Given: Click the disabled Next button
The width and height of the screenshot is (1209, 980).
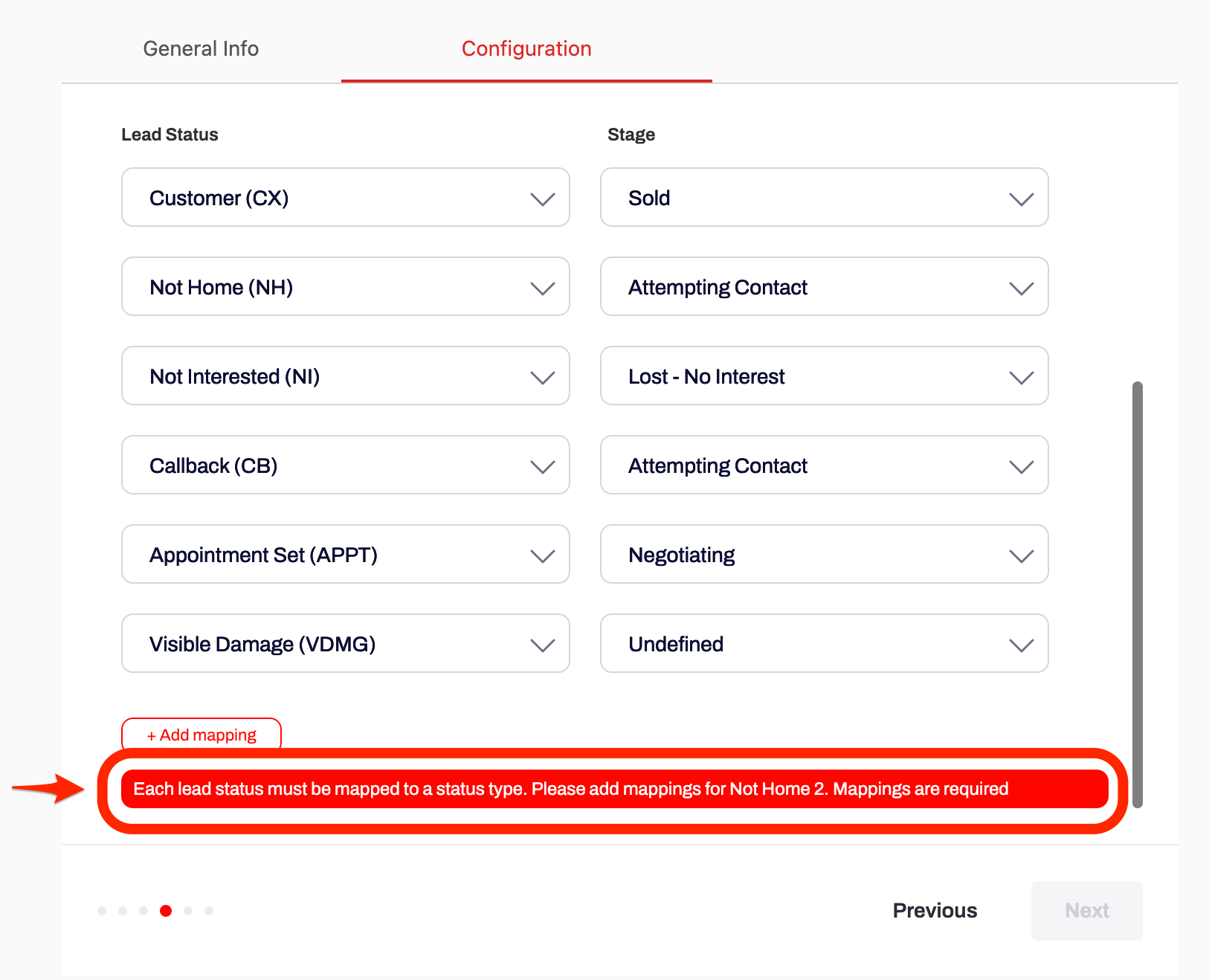Looking at the screenshot, I should tap(1086, 910).
